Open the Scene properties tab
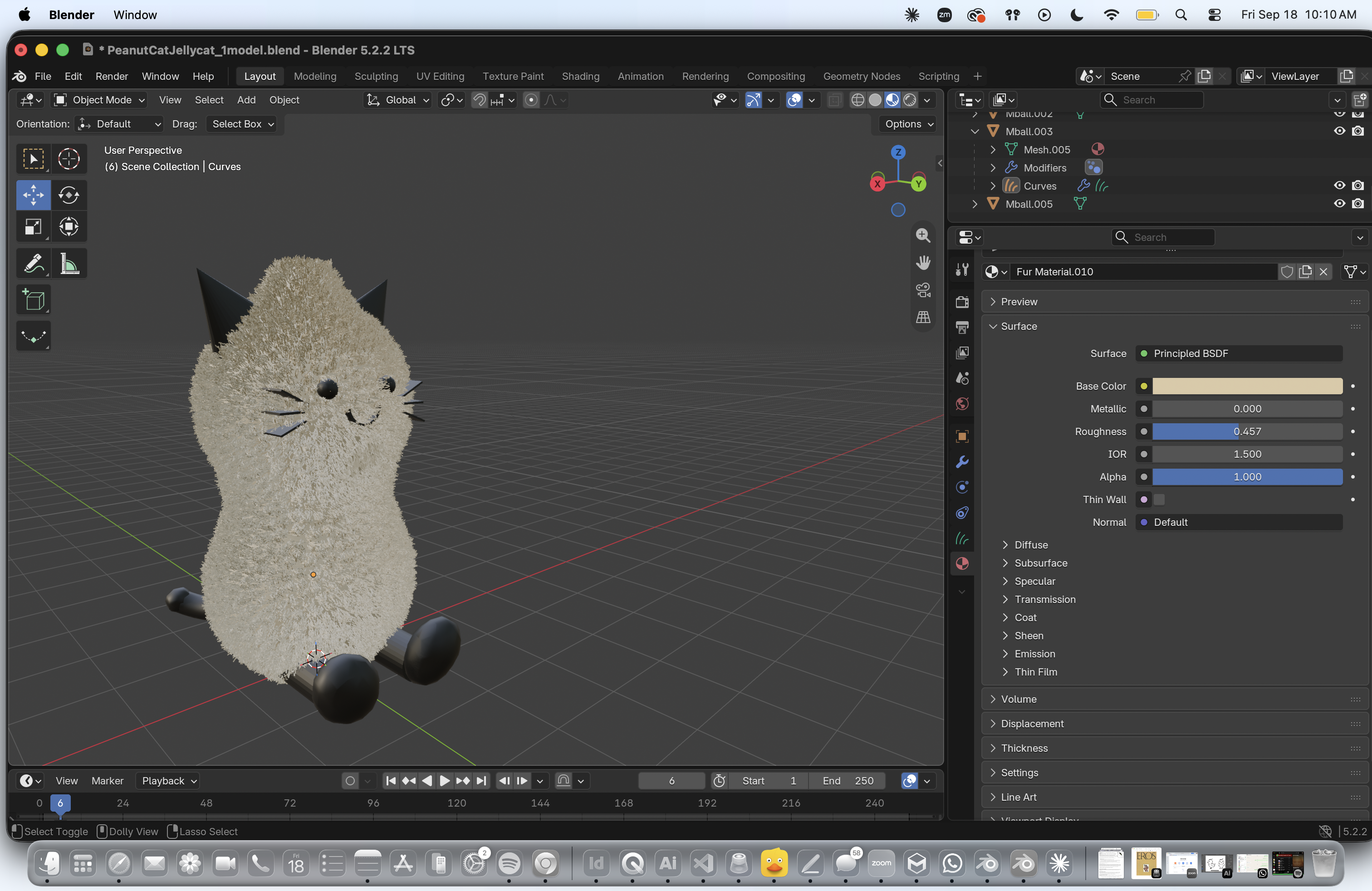Viewport: 1372px width, 891px height. [961, 378]
